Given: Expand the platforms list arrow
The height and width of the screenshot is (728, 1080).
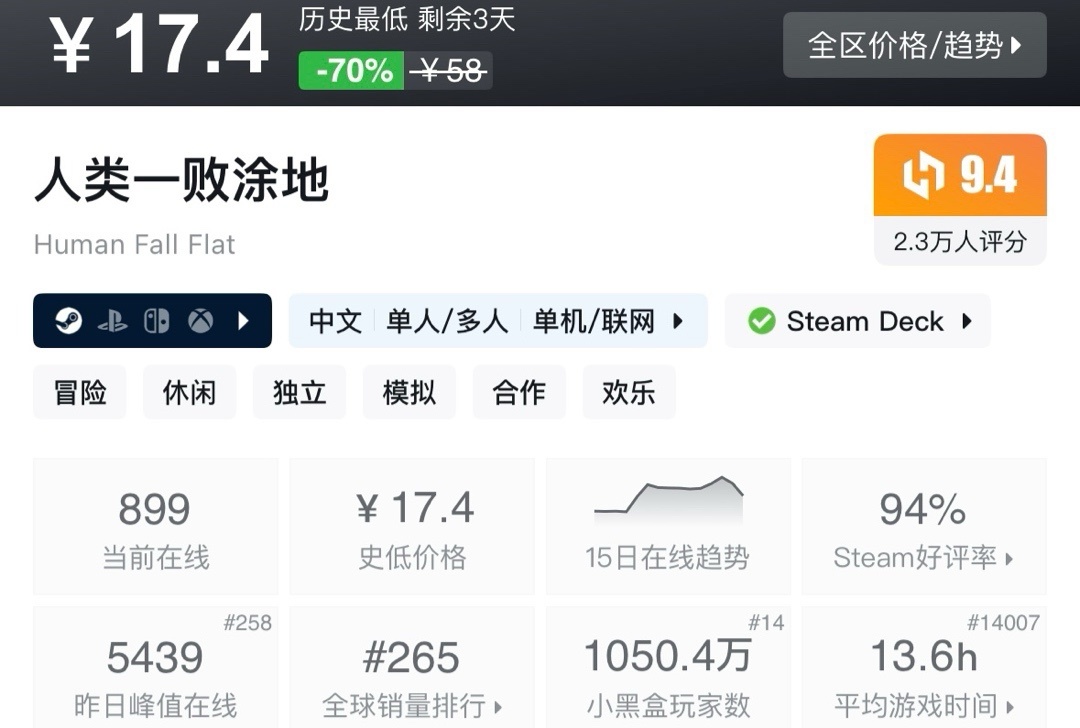Looking at the screenshot, I should pyautogui.click(x=243, y=321).
